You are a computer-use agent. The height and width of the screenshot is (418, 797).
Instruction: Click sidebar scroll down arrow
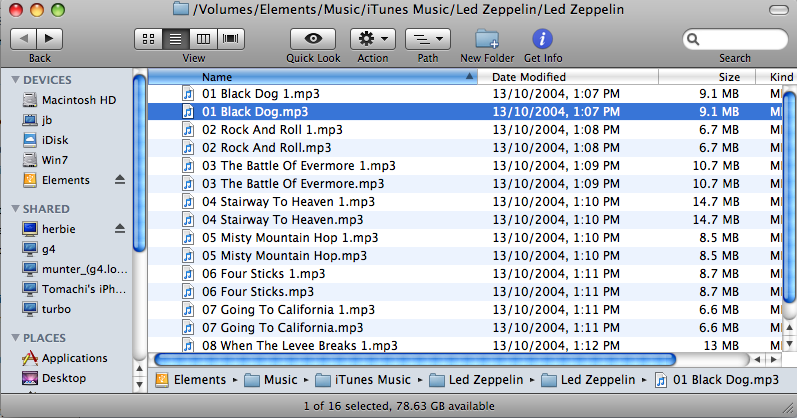tap(139, 384)
